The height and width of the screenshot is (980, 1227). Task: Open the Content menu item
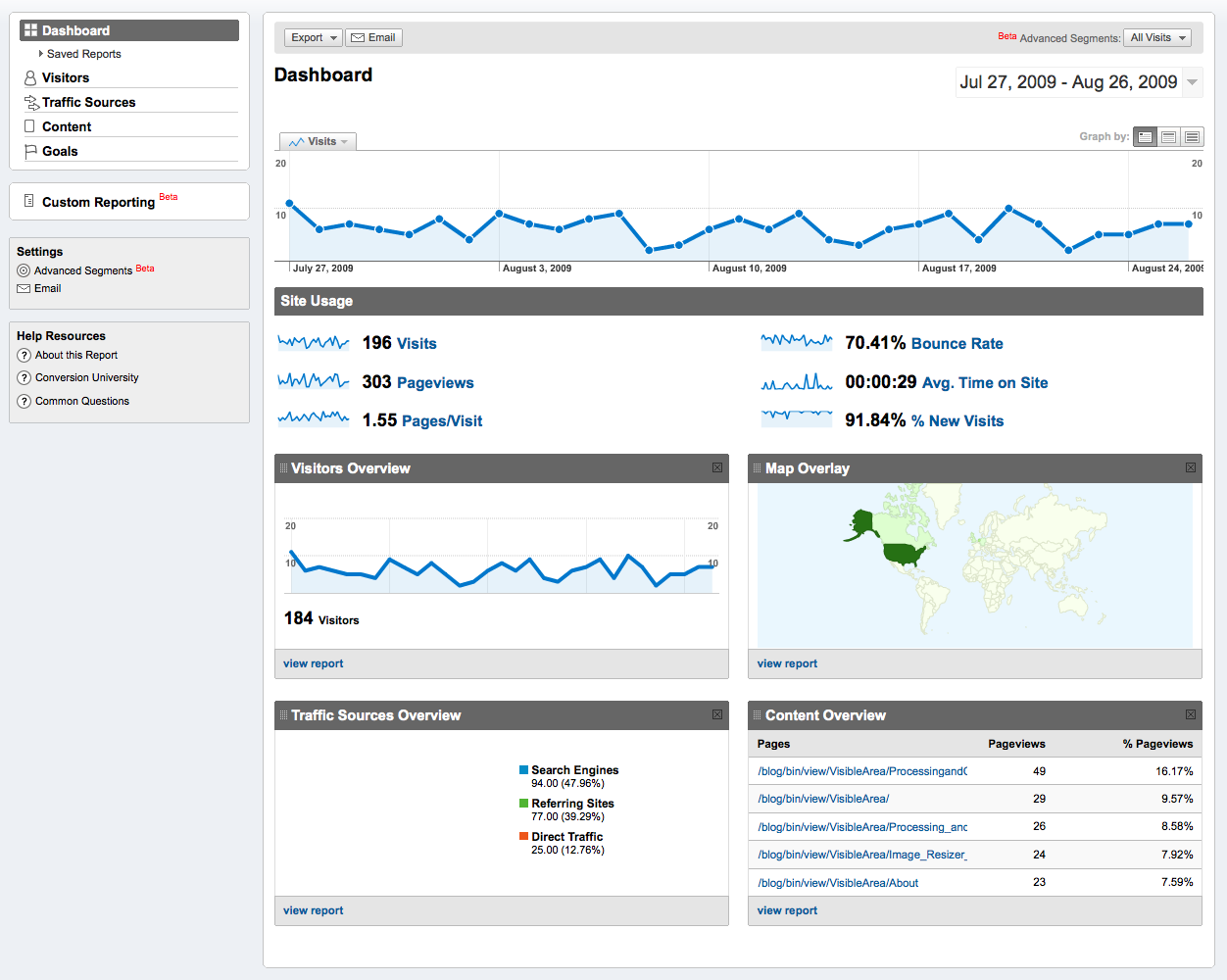[x=67, y=127]
